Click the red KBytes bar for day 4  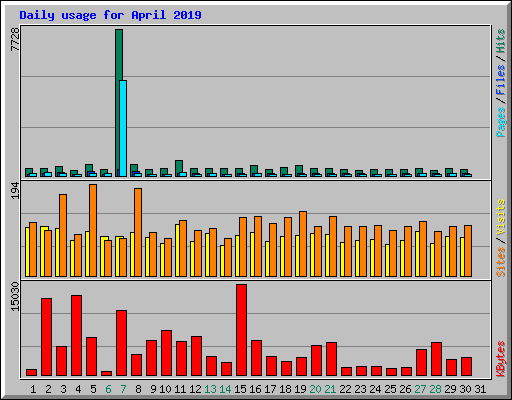pos(77,336)
